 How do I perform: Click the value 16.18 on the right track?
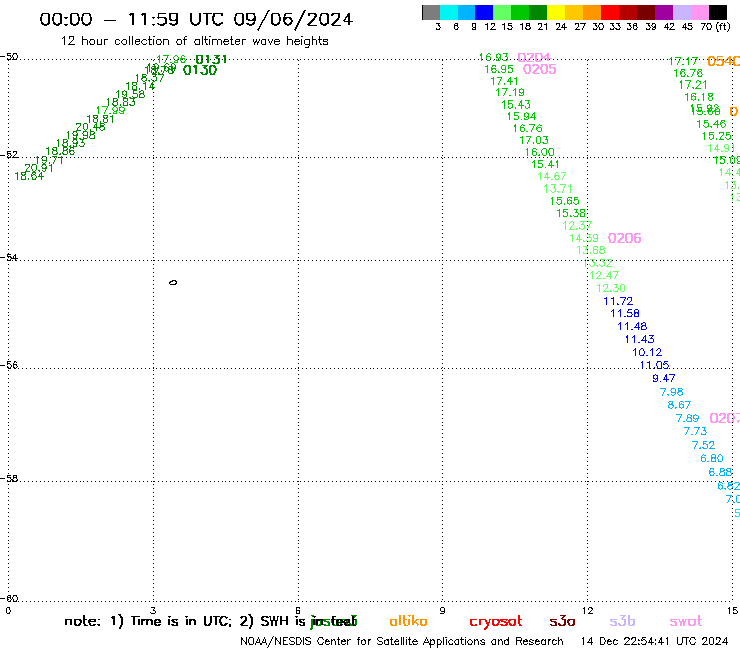[x=699, y=97]
